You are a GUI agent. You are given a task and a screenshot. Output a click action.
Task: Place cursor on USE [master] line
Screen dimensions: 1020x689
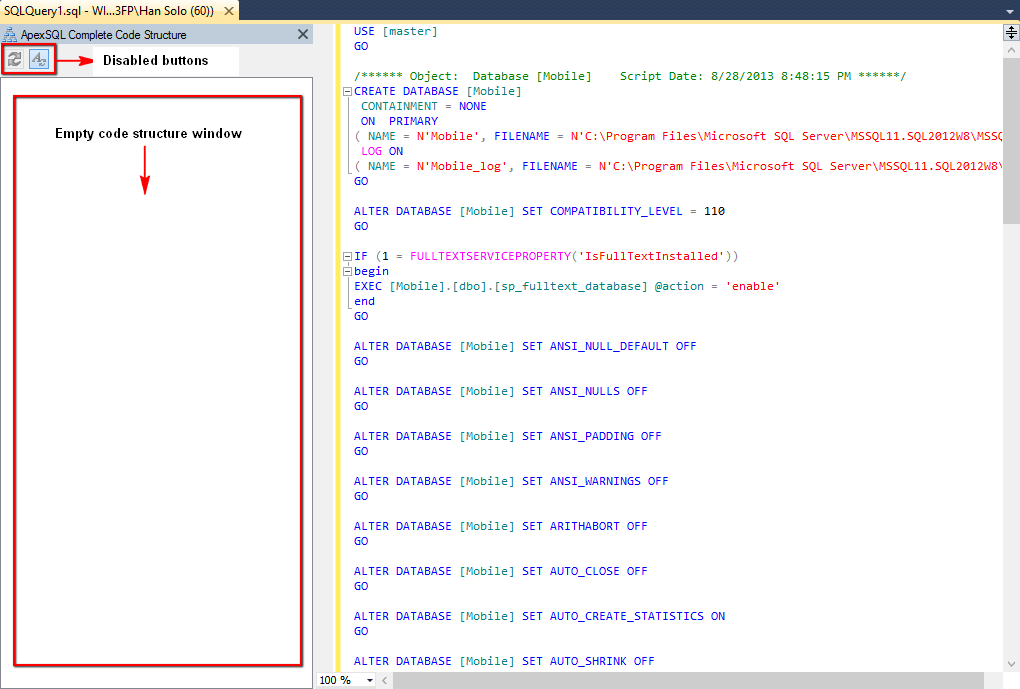click(x=396, y=32)
